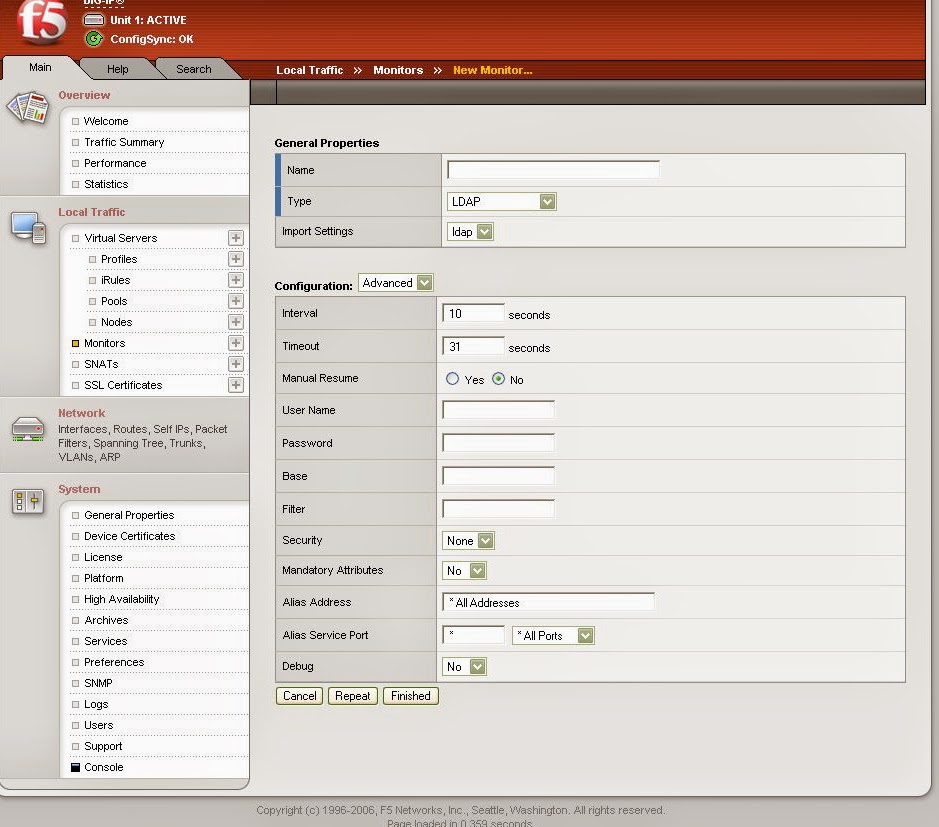The image size is (939, 827).
Task: Open the Users link under System
Action: pyautogui.click(x=98, y=725)
